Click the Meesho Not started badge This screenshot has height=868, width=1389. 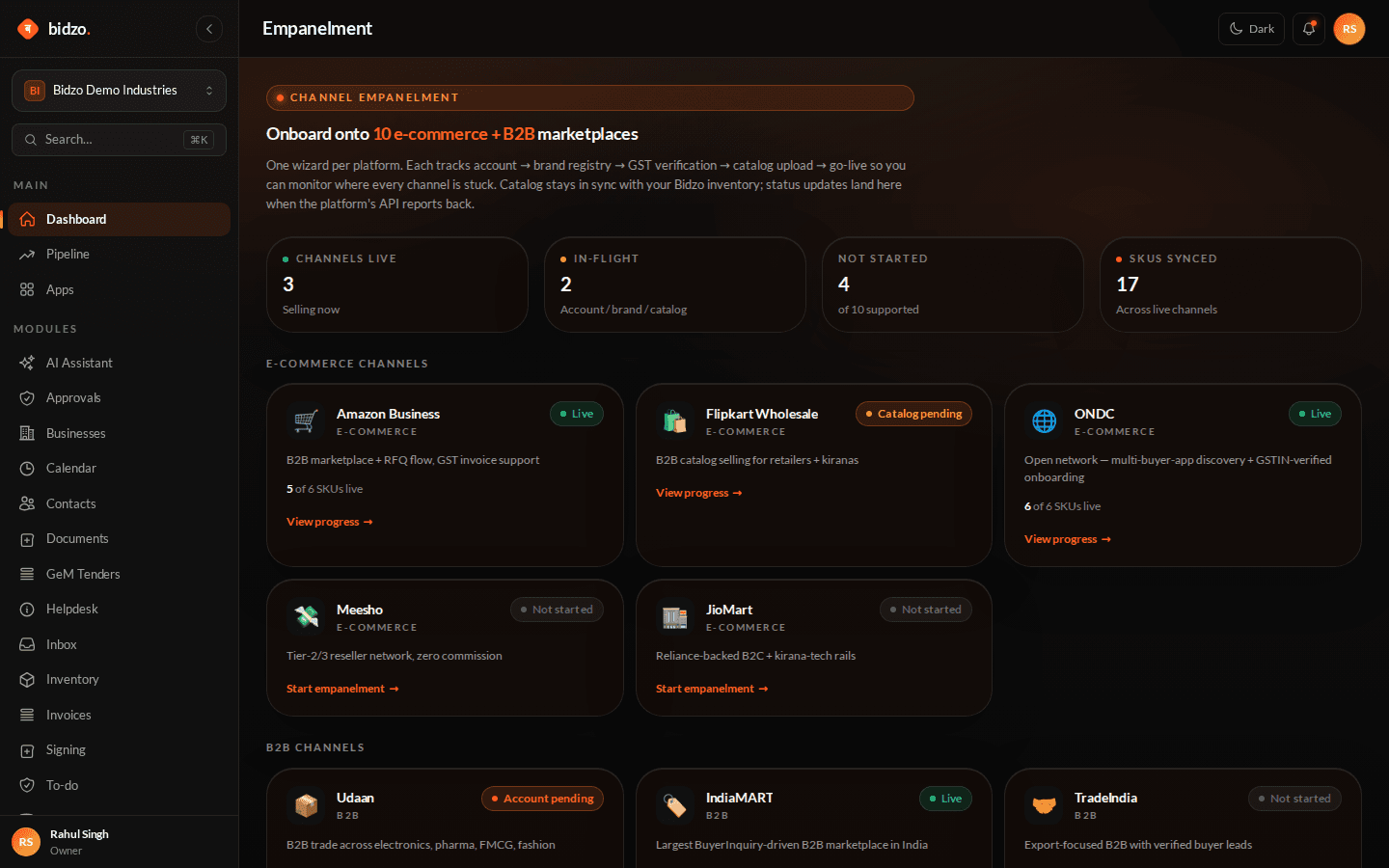pos(557,610)
